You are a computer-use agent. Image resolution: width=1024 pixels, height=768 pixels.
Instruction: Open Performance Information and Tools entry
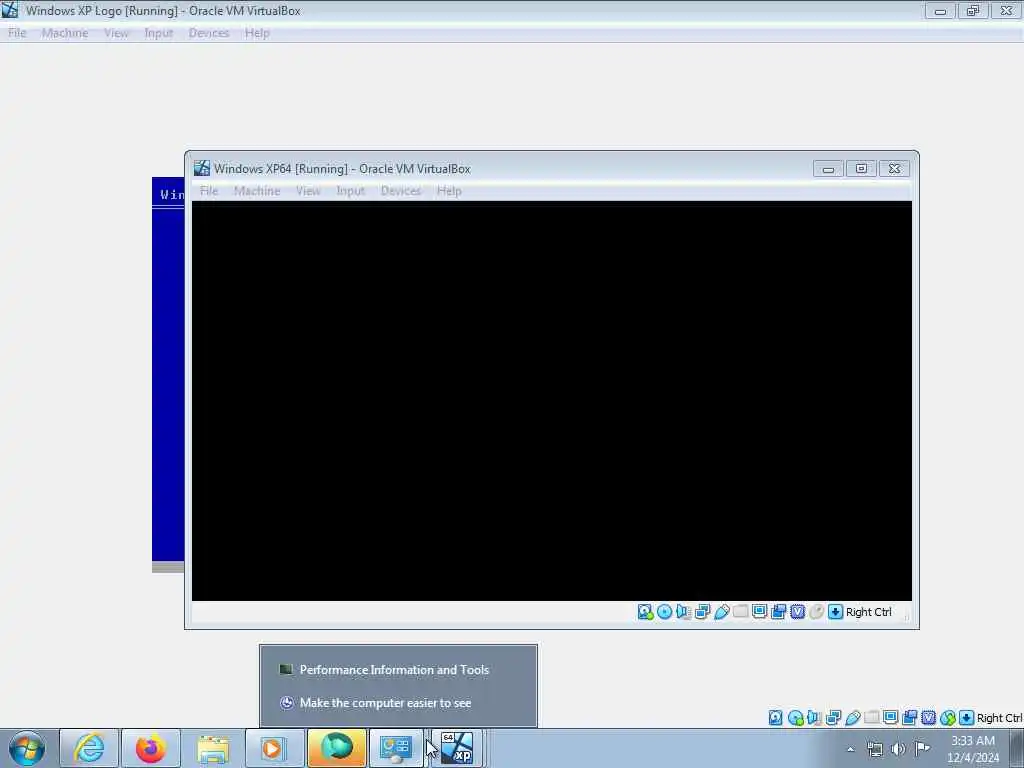pos(398,670)
